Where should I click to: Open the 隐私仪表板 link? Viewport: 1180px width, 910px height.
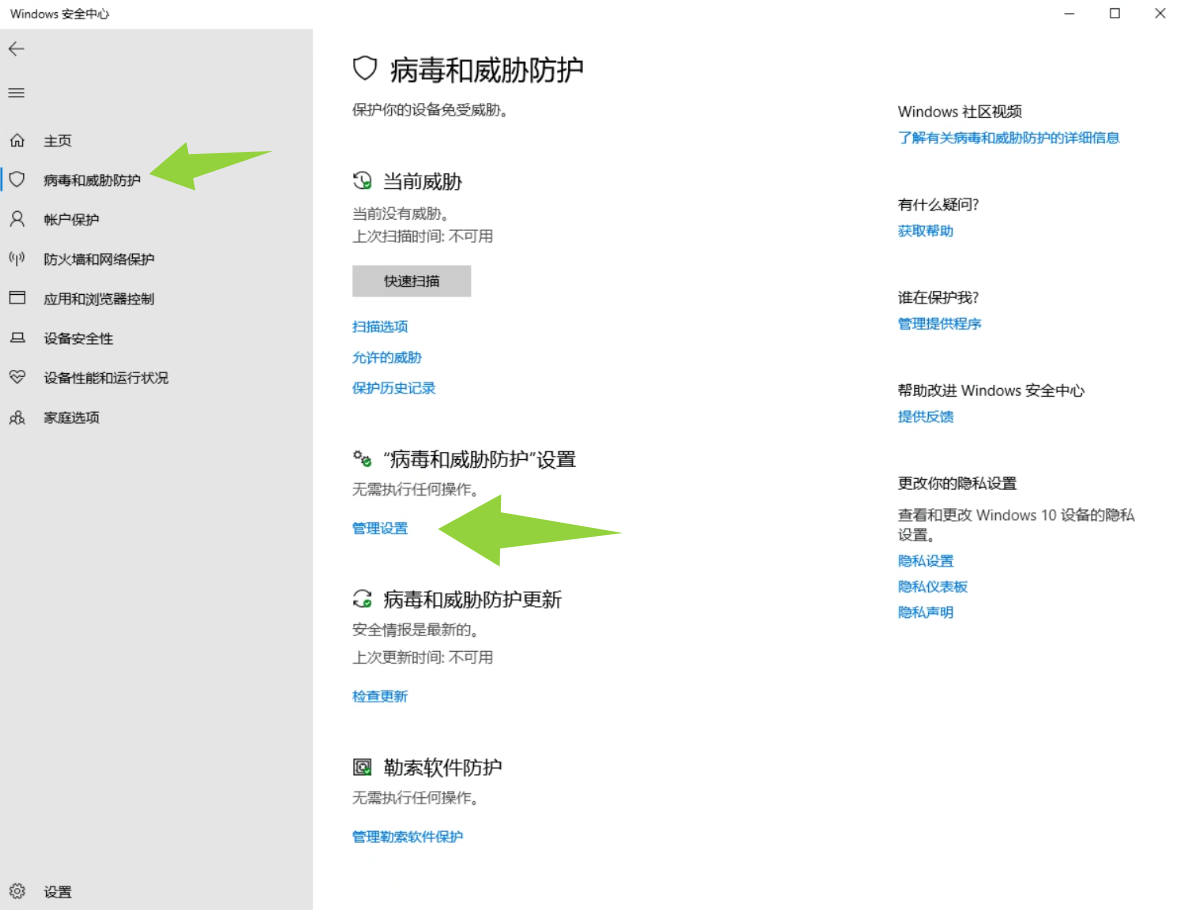[x=932, y=587]
